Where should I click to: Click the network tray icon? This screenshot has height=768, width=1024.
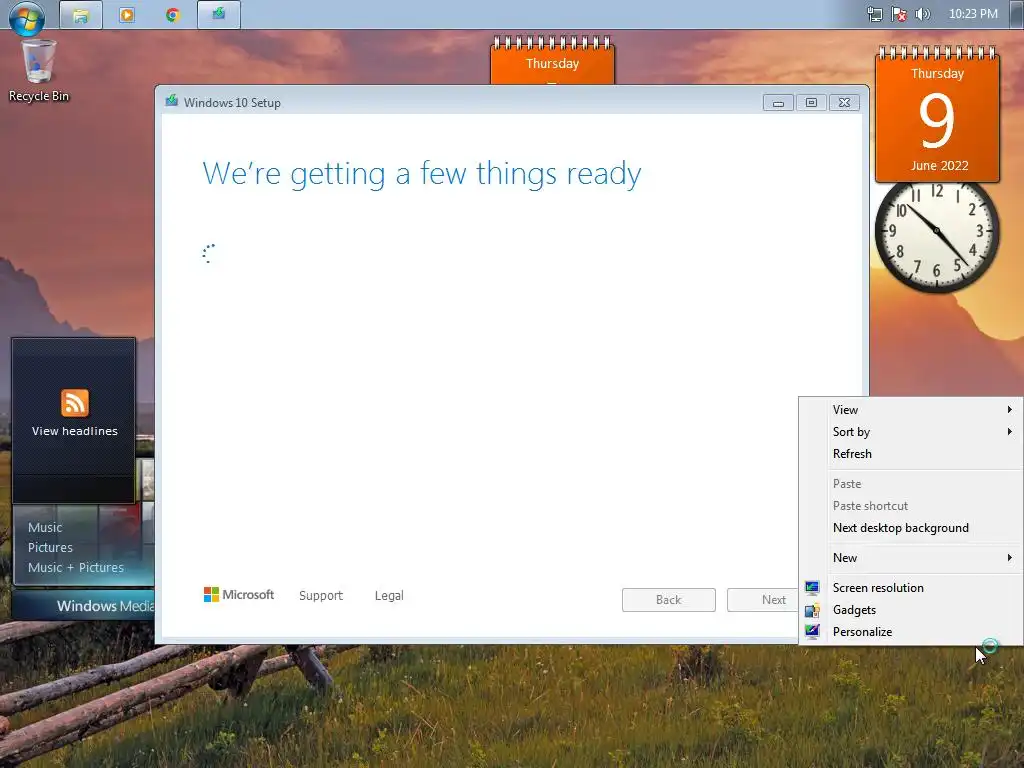874,14
